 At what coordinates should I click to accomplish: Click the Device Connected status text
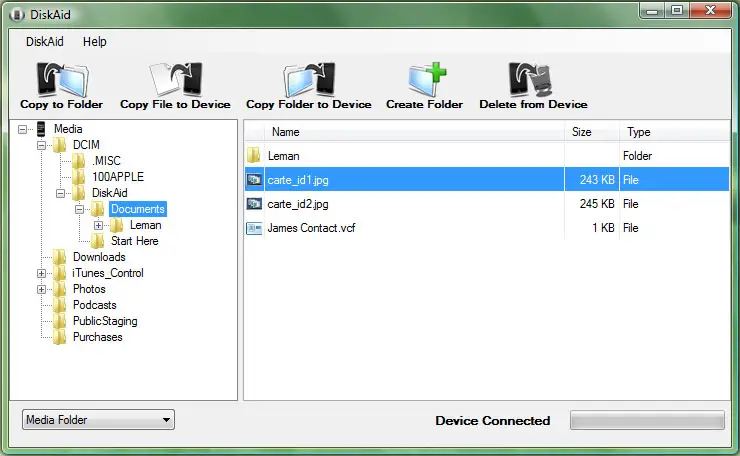point(493,421)
